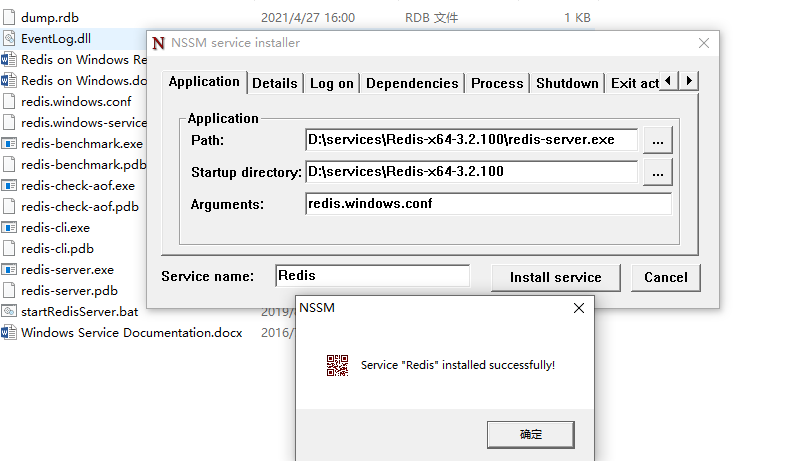
Task: Browse for the Startup directory with the ... button
Action: (658, 172)
